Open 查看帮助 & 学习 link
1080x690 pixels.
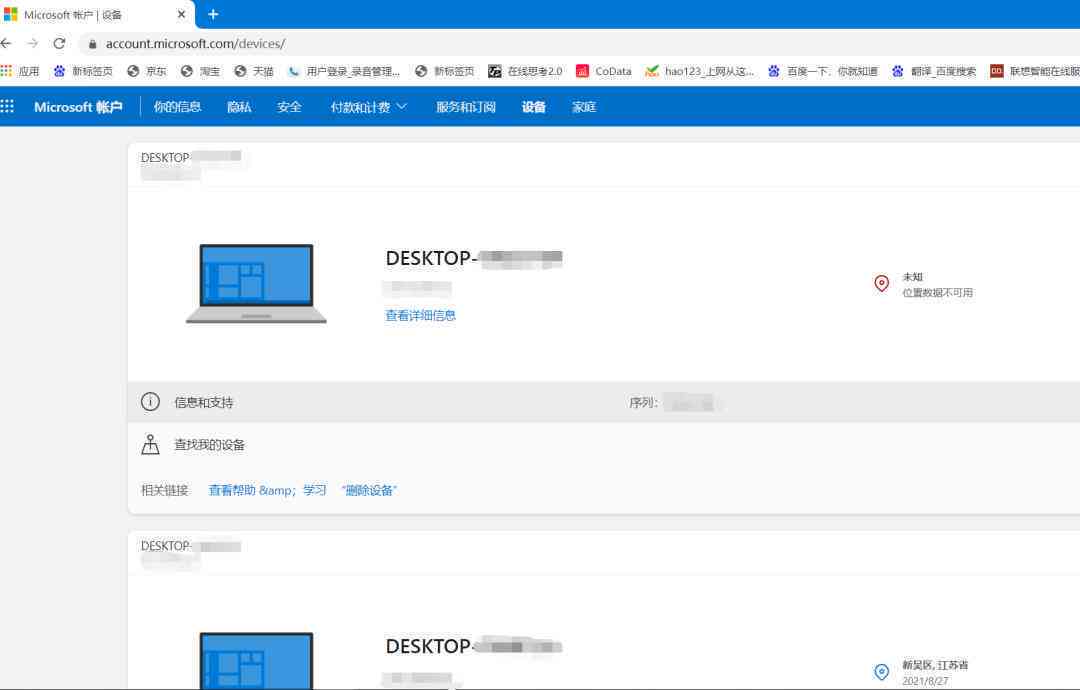coord(267,490)
